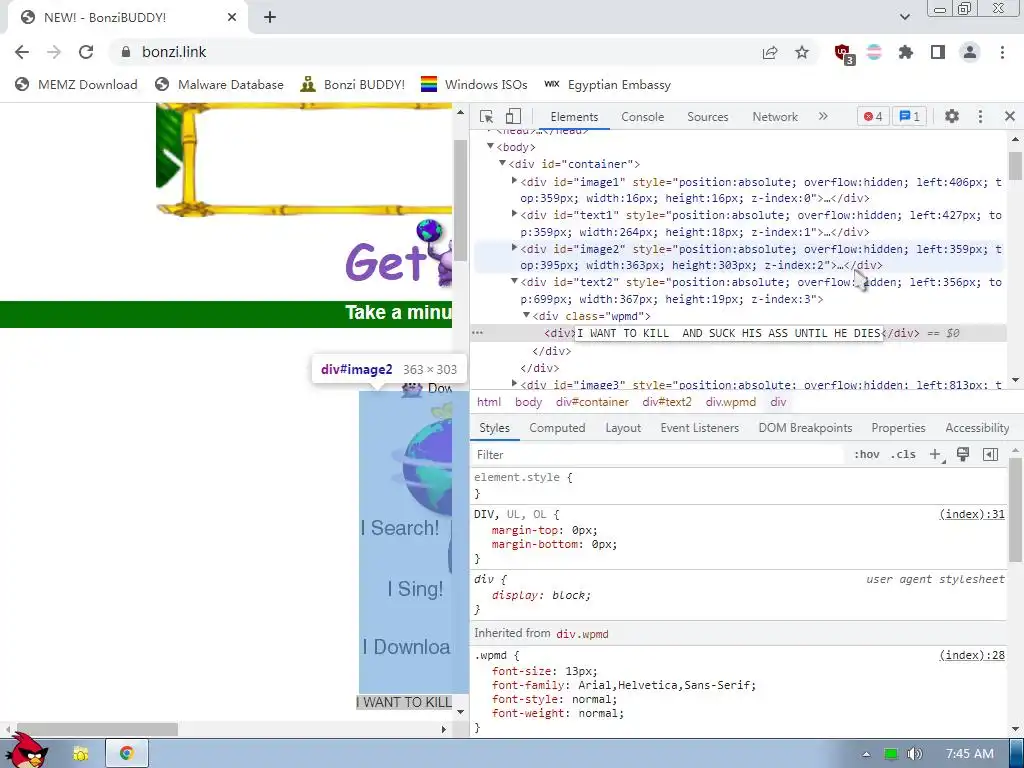
Task: Toggle the browser side panel icon
Action: [x=938, y=52]
